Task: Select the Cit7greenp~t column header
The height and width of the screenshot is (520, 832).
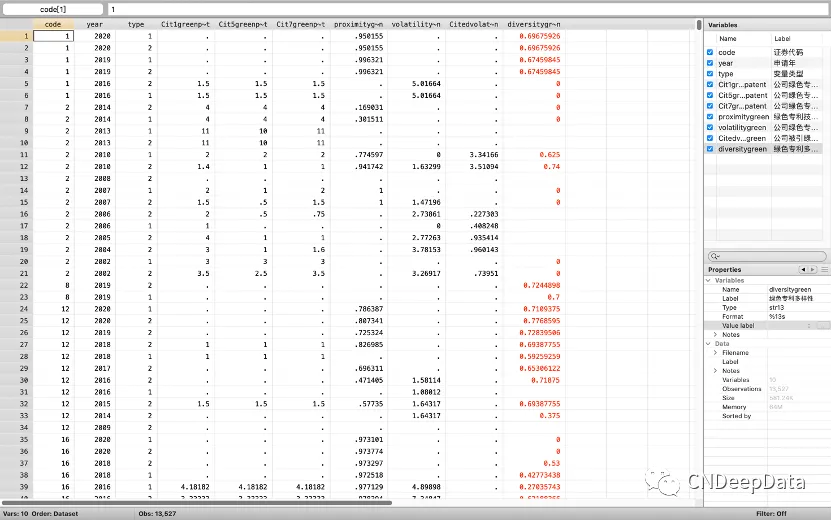Action: 301,24
